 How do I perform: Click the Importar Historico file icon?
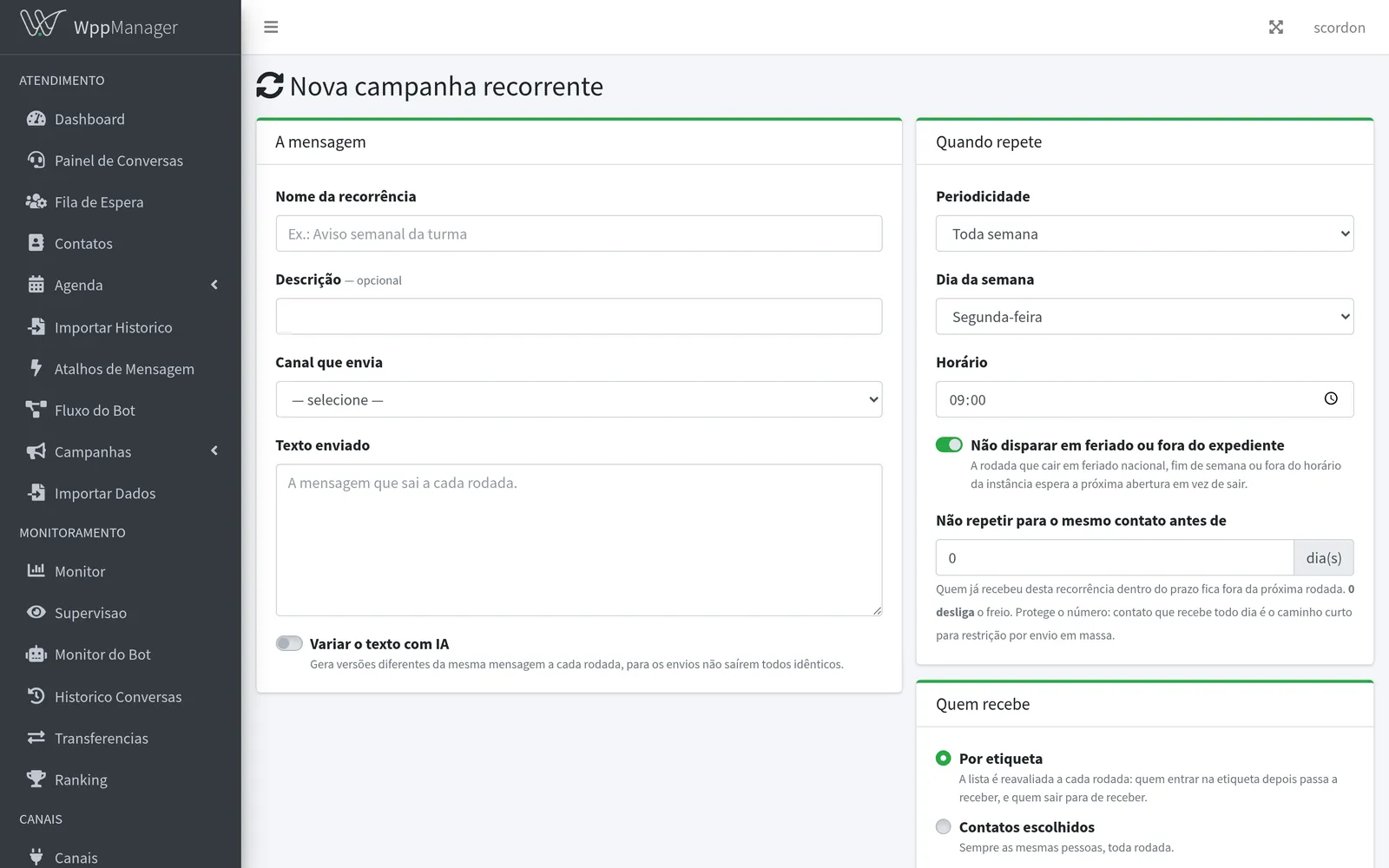click(x=36, y=327)
